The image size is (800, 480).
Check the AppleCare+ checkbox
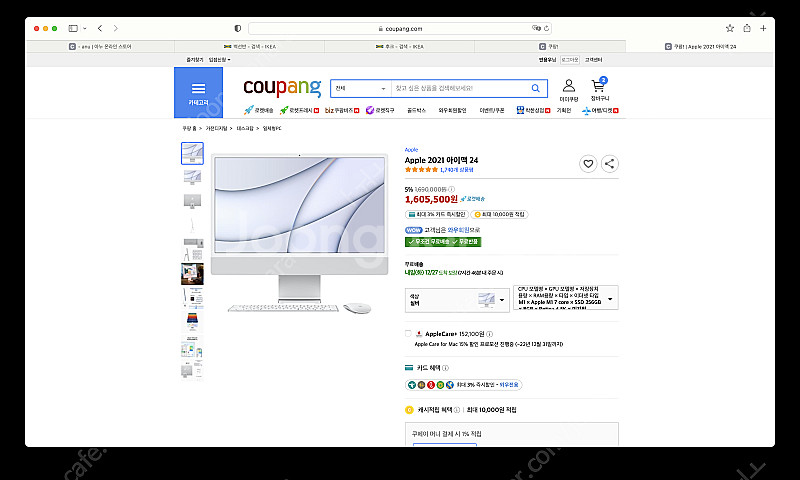click(x=408, y=334)
